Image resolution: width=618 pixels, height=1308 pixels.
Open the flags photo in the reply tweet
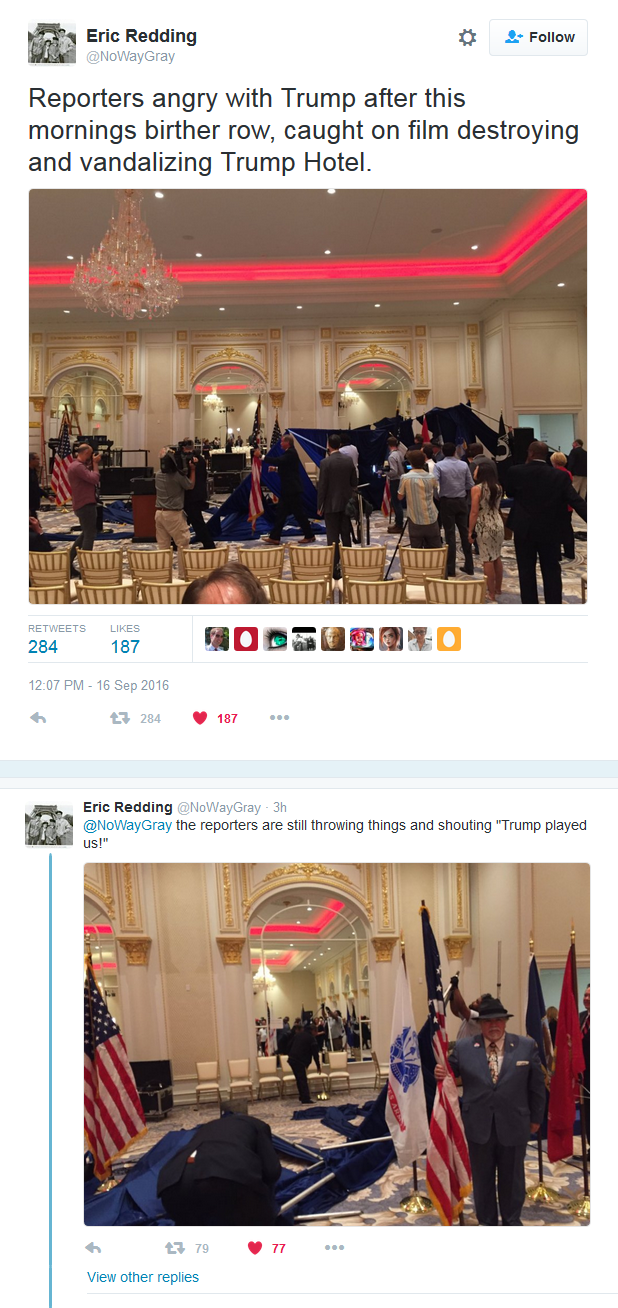coord(337,1044)
